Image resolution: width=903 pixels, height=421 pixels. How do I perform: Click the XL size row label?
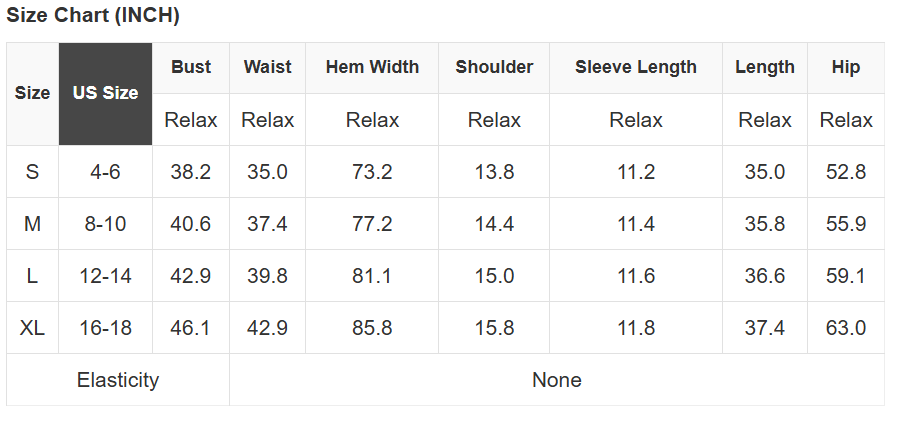coord(32,328)
